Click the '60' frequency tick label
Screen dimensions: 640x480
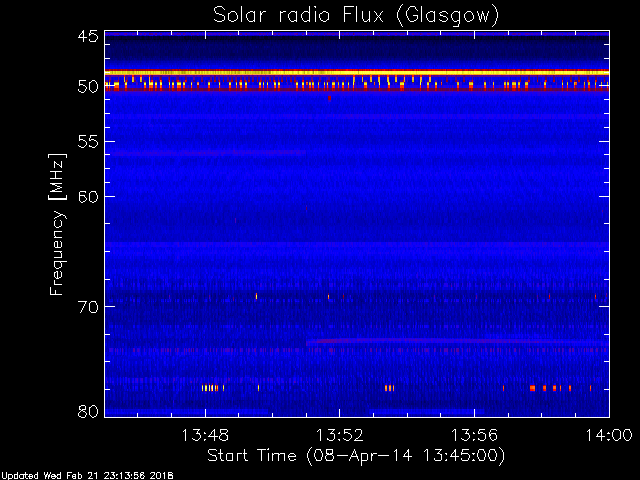click(x=88, y=196)
